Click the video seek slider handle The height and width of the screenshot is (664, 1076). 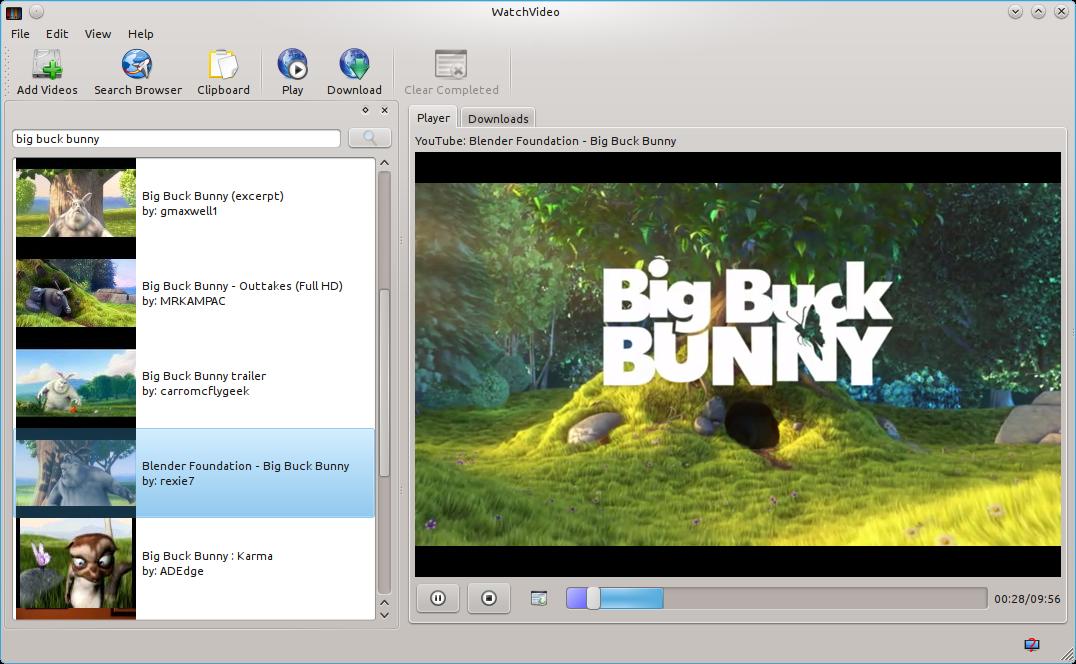pyautogui.click(x=593, y=598)
